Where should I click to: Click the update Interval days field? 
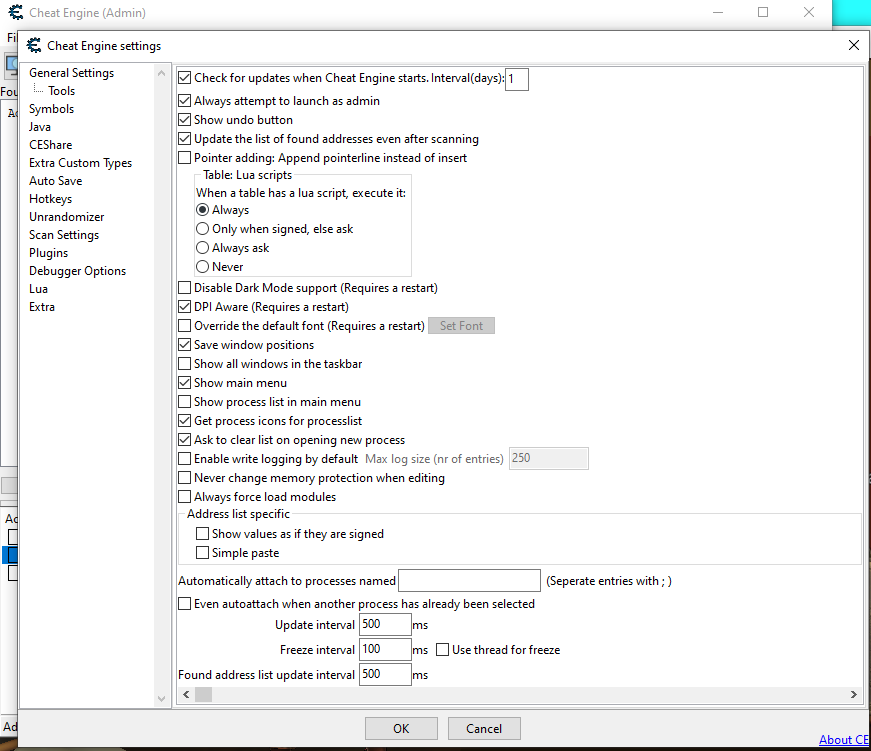pyautogui.click(x=517, y=79)
